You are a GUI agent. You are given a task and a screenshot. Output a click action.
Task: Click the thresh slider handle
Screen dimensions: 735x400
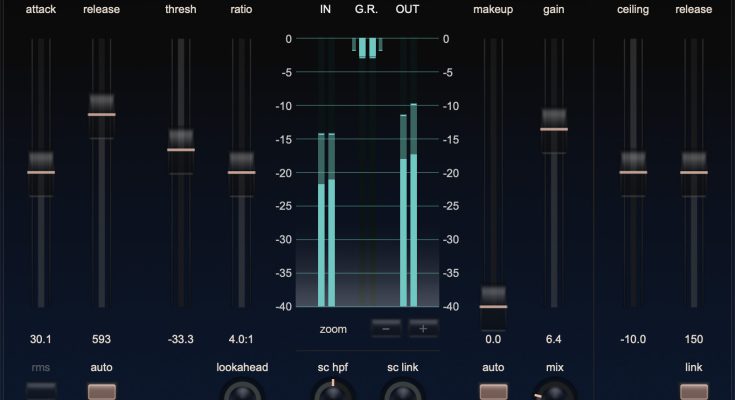pyautogui.click(x=181, y=149)
